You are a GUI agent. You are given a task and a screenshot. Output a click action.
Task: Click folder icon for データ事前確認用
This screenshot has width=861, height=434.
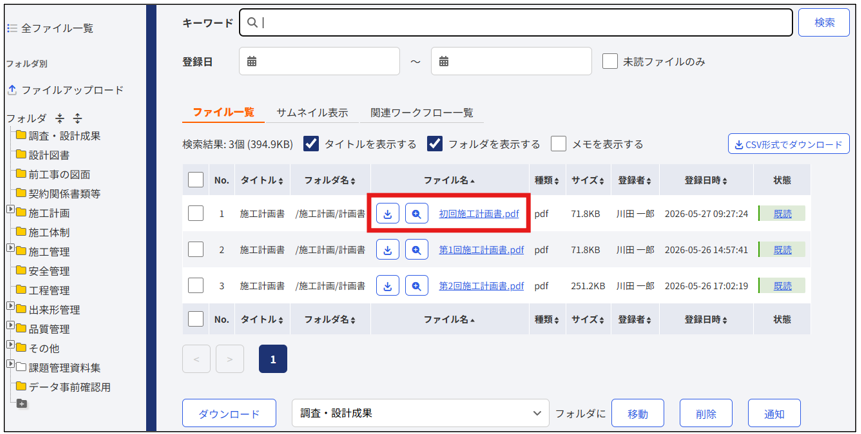pos(21,387)
